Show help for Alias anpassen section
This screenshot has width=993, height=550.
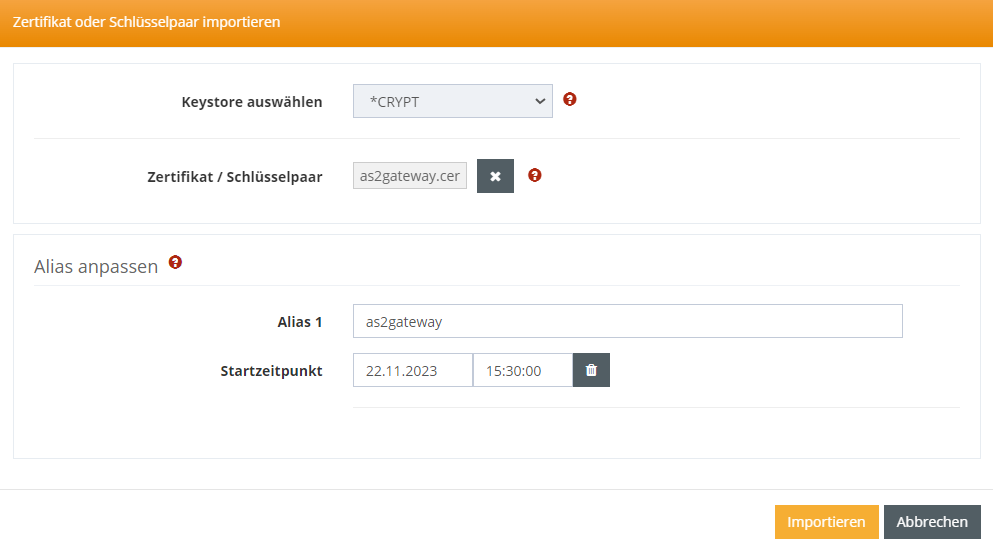tap(176, 263)
